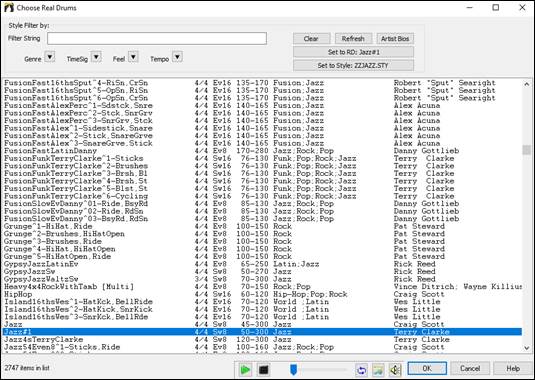Select the FusionFastLatinDanny row
The height and width of the screenshot is (380, 535).
pos(262,151)
